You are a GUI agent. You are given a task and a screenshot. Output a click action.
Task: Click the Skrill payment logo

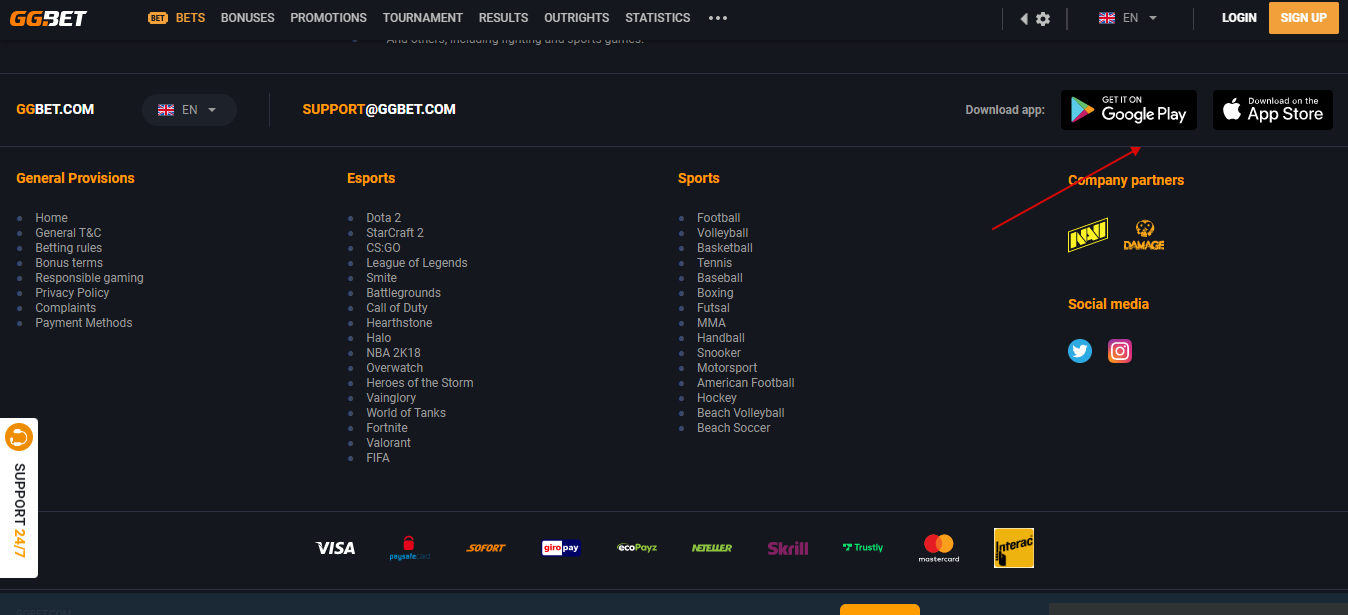tap(788, 548)
